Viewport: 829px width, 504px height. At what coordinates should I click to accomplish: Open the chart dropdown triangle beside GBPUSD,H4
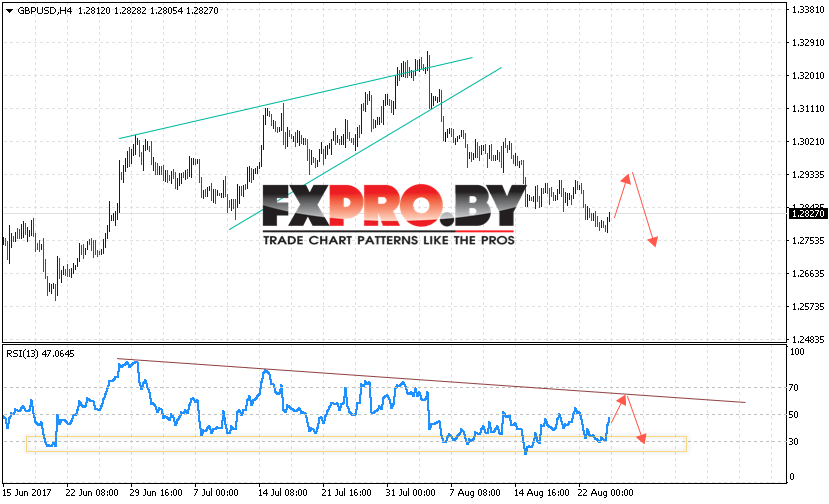tap(9, 11)
